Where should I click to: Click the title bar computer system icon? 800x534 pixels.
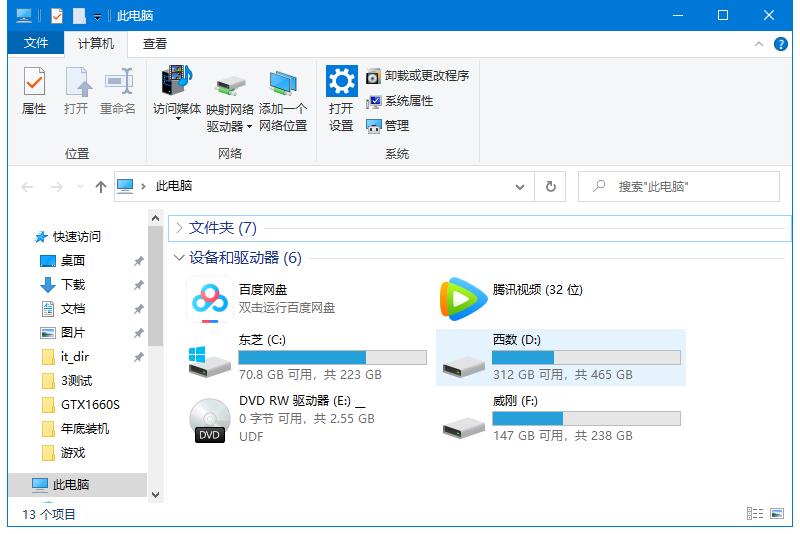[24, 16]
